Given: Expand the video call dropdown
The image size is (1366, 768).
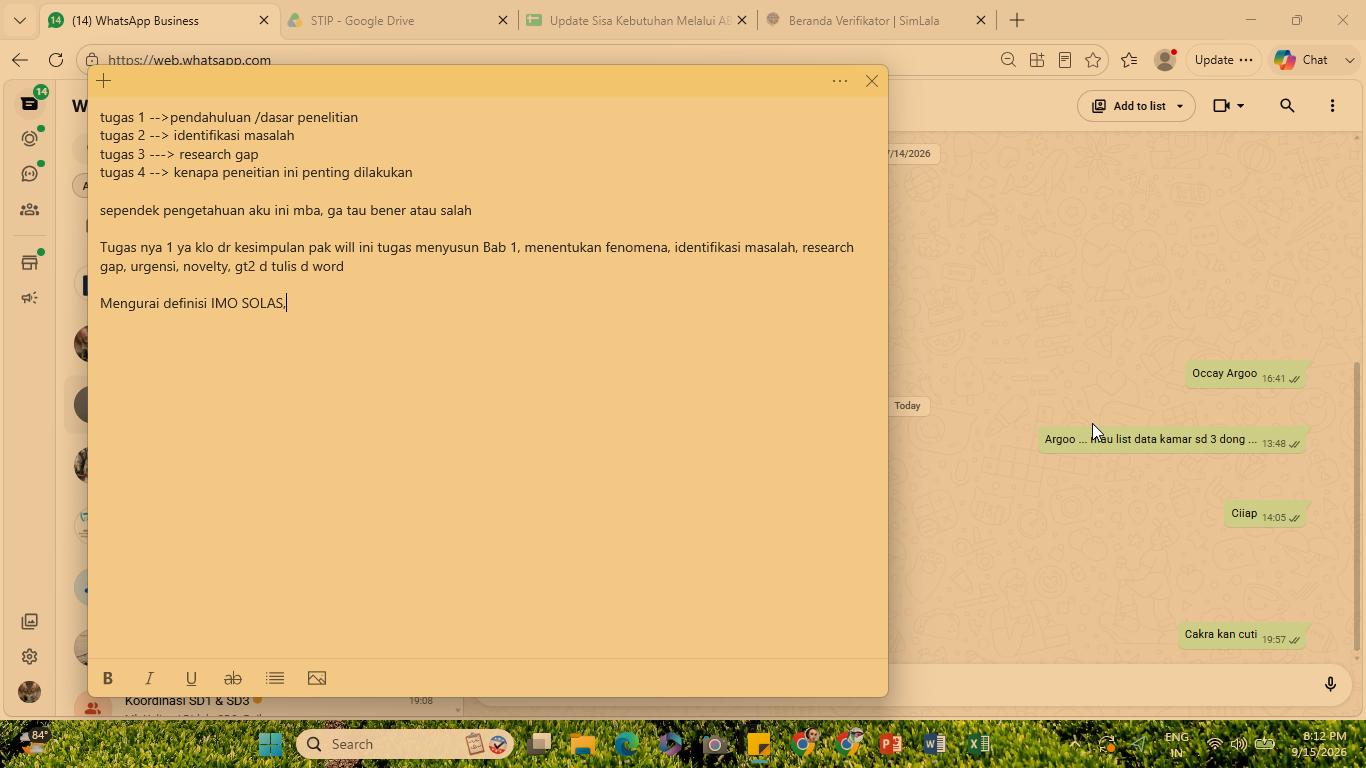Looking at the screenshot, I should 1228,105.
